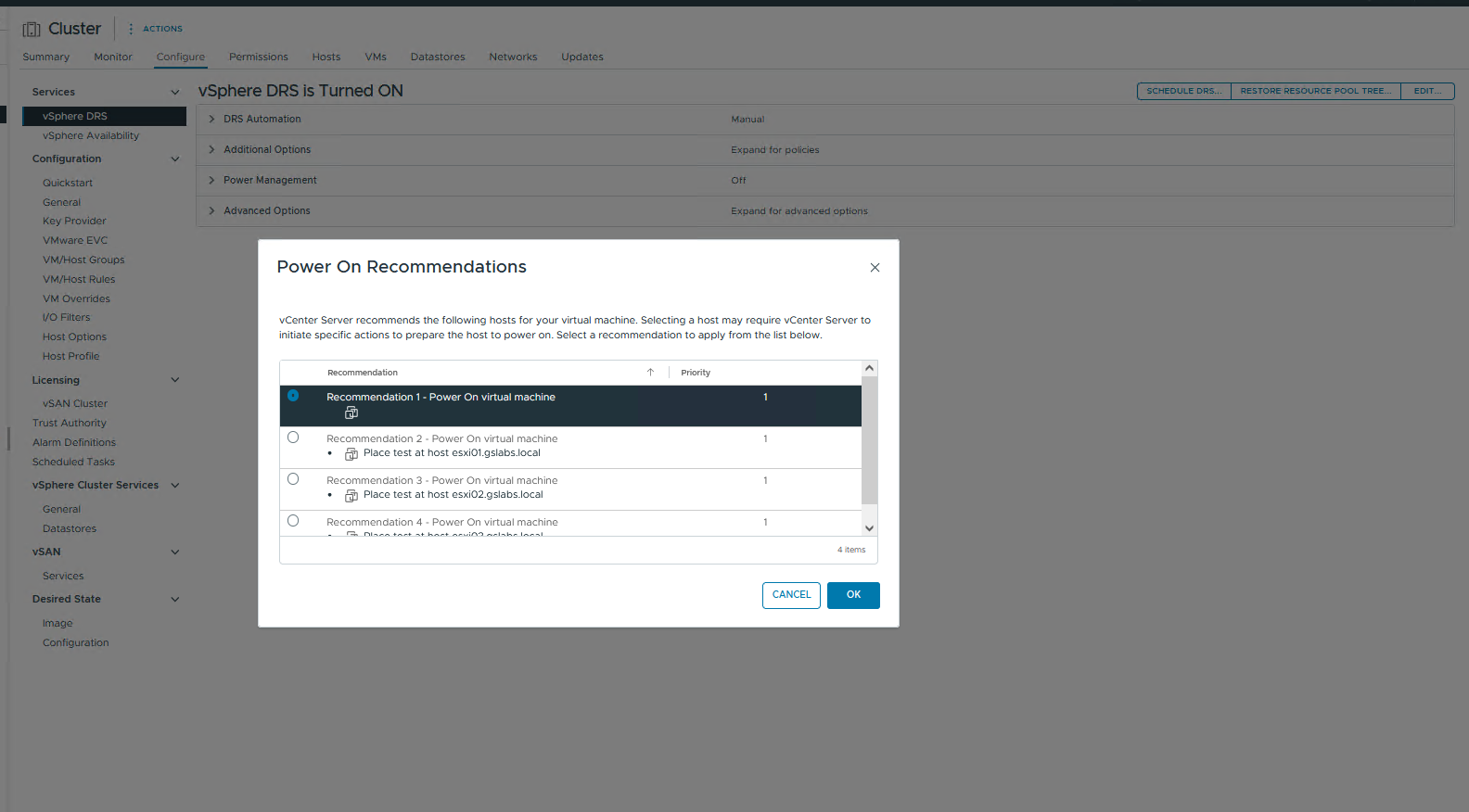Open Scheduled Tasks

(73, 462)
